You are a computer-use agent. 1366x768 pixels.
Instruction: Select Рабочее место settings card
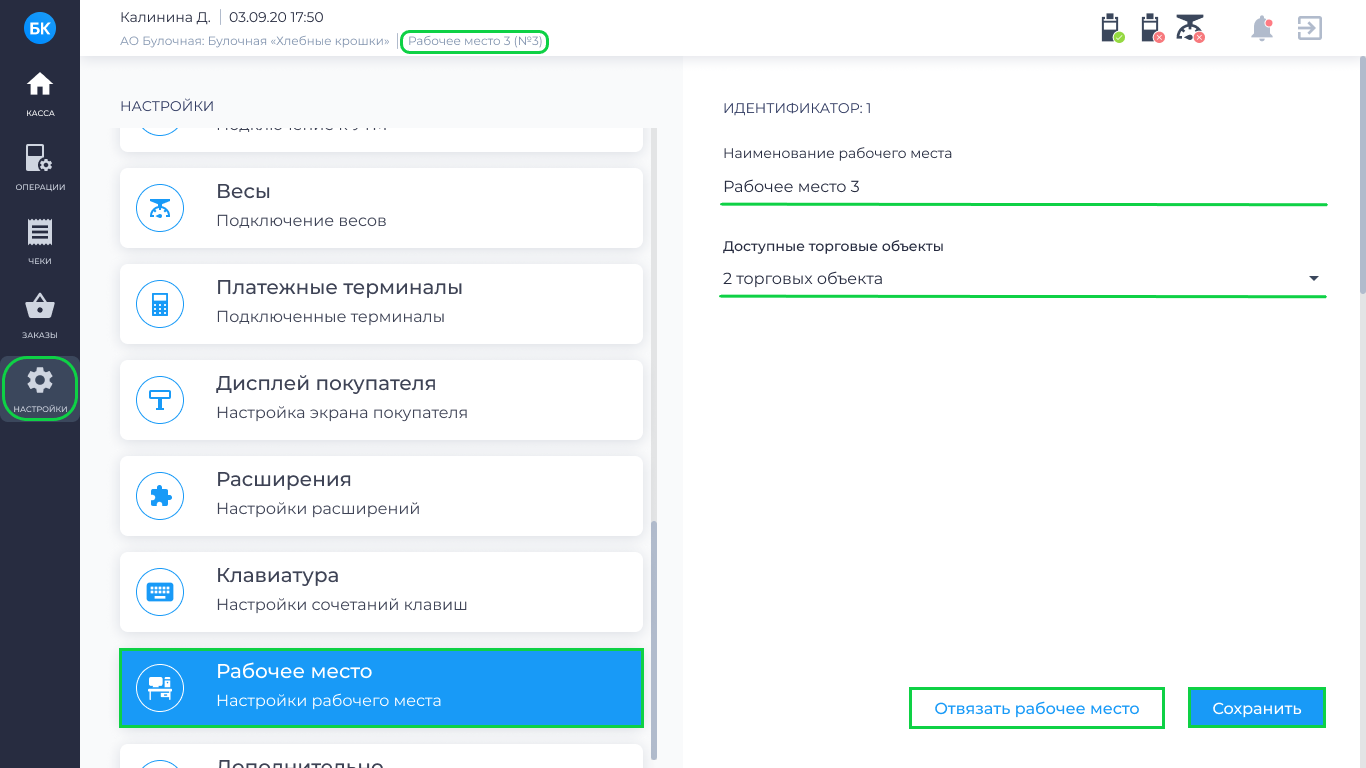click(x=381, y=688)
